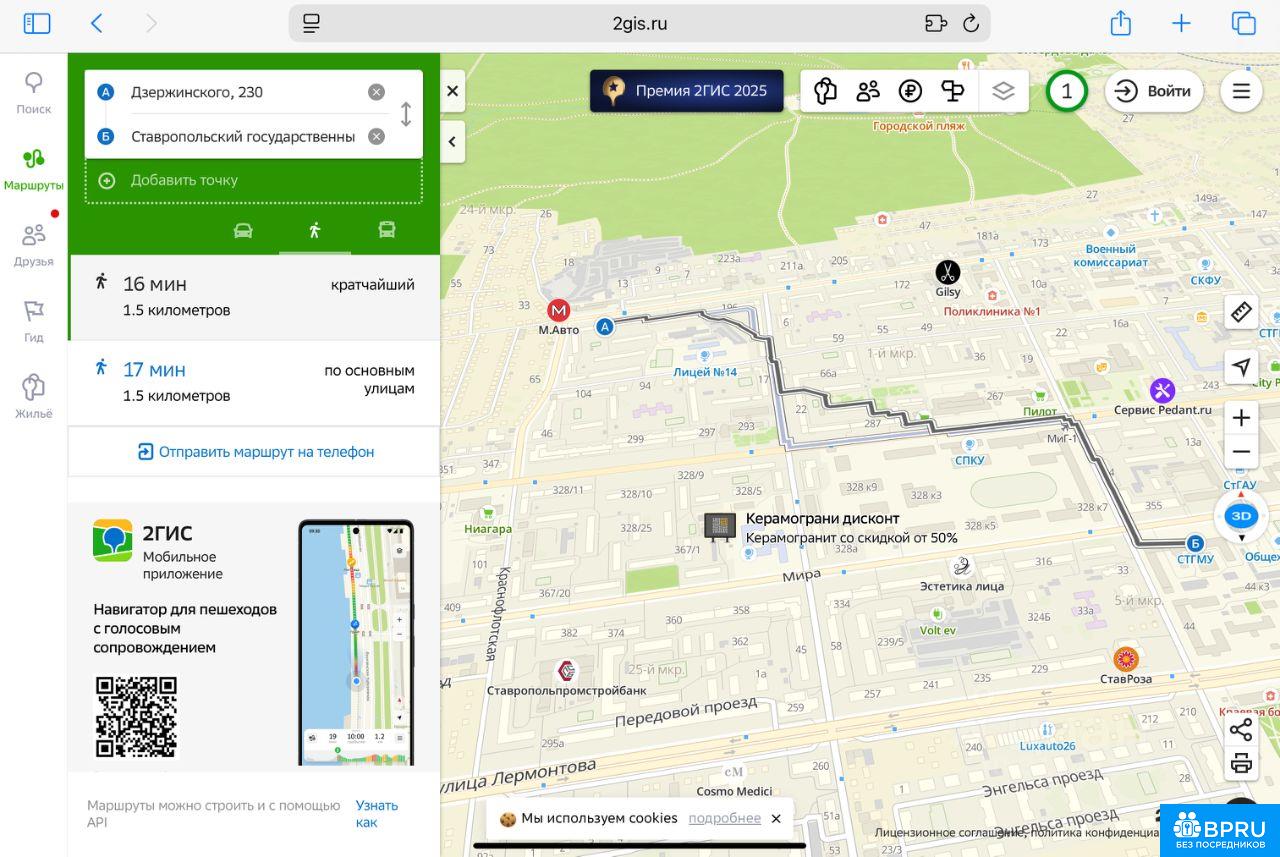The width and height of the screenshot is (1280, 857).
Task: Activate the ruler measurement tool
Action: (1241, 312)
